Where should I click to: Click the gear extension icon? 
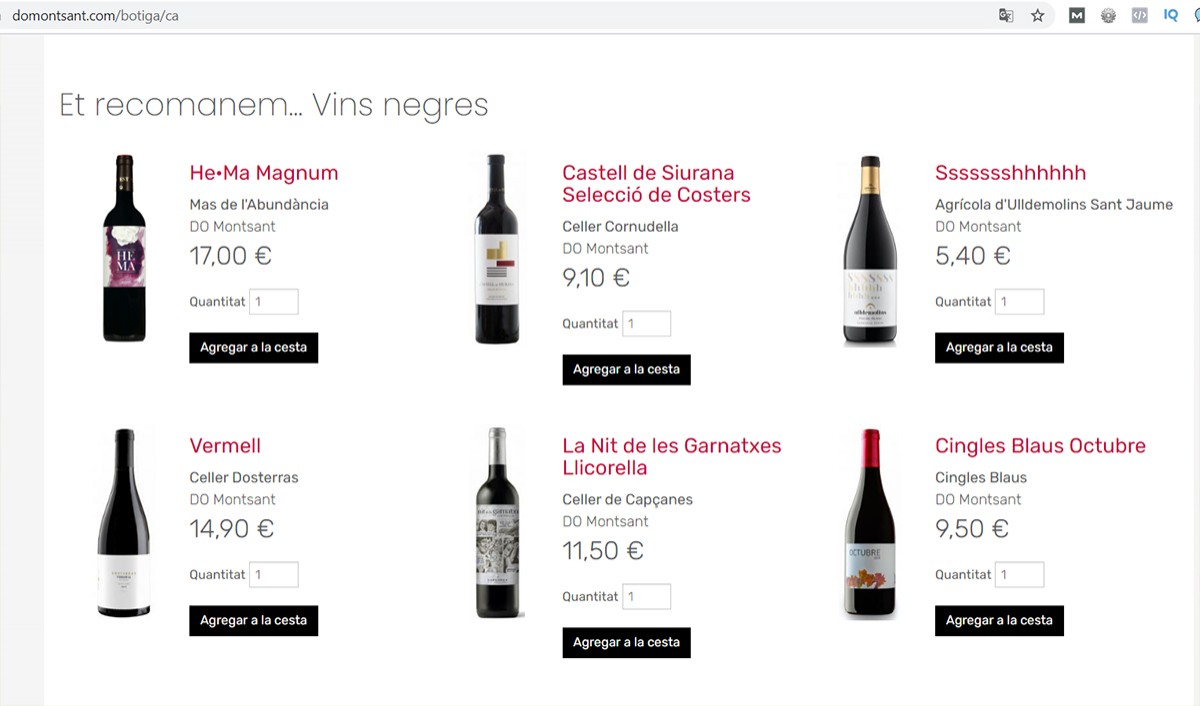pos(1108,15)
